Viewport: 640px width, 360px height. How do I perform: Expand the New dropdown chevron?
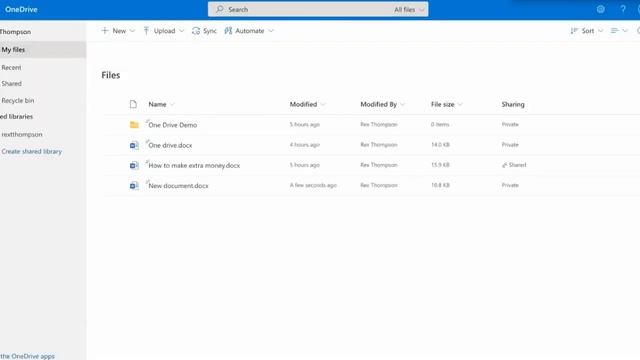pyautogui.click(x=132, y=31)
